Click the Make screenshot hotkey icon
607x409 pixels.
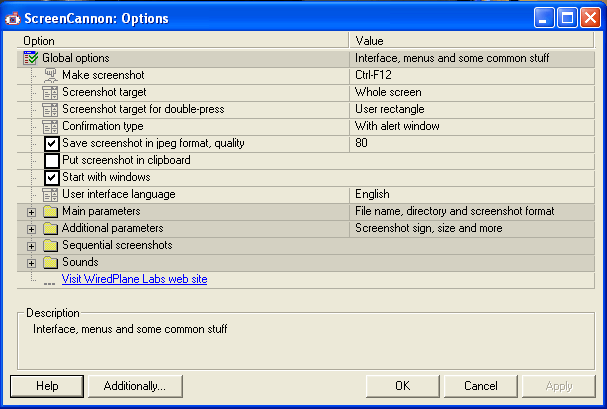[x=50, y=75]
